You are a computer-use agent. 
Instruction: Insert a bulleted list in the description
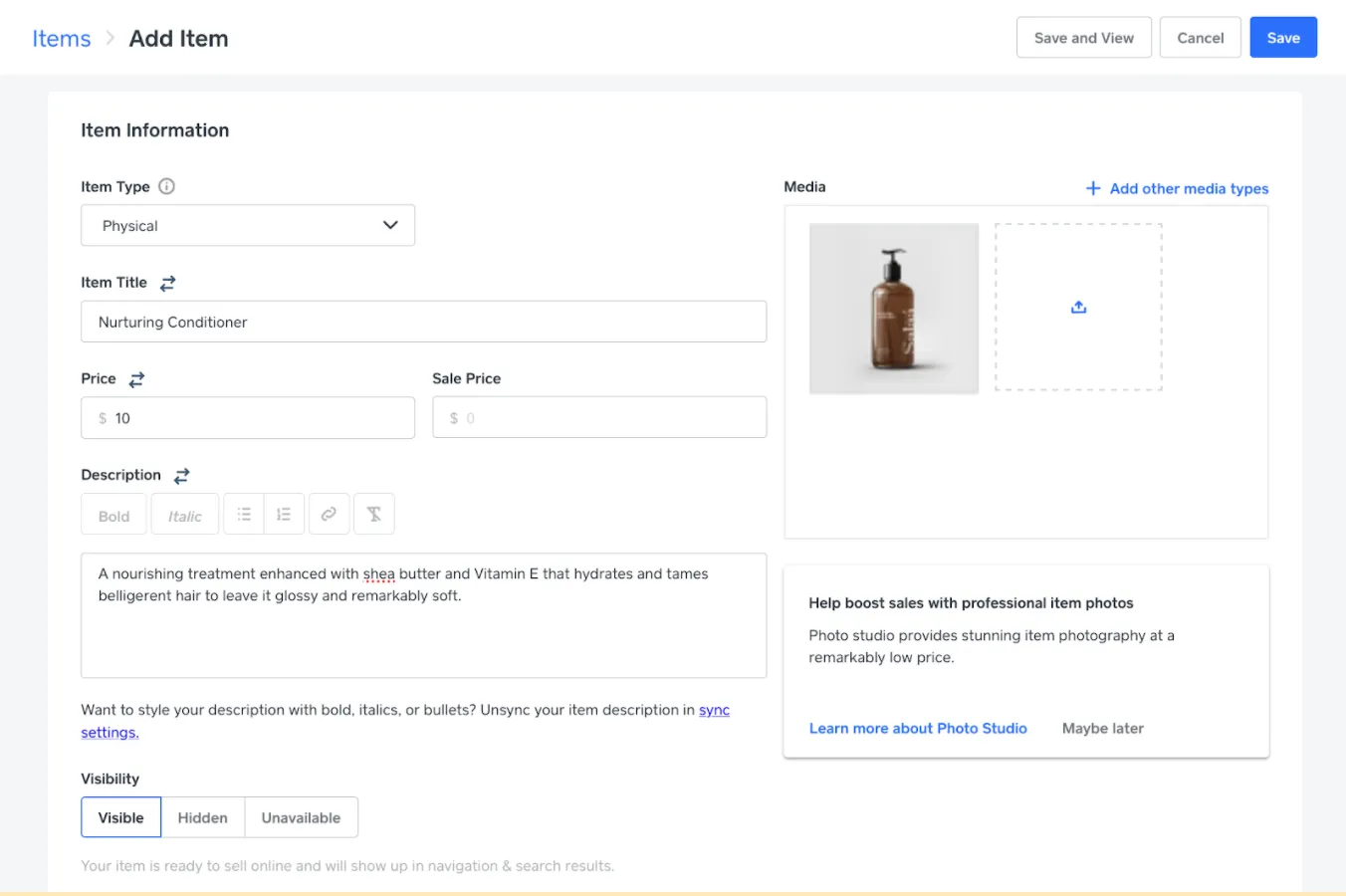pyautogui.click(x=243, y=513)
